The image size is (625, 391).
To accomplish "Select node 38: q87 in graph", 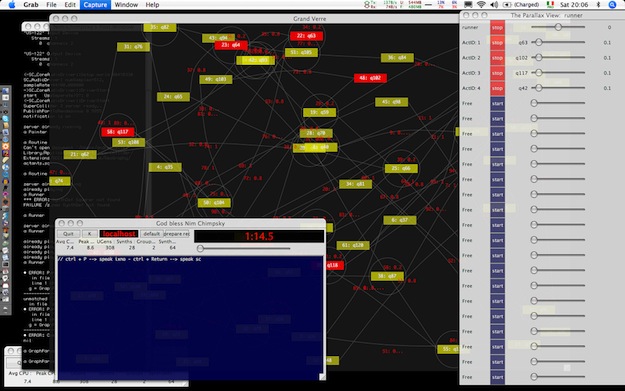I will pyautogui.click(x=387, y=275).
